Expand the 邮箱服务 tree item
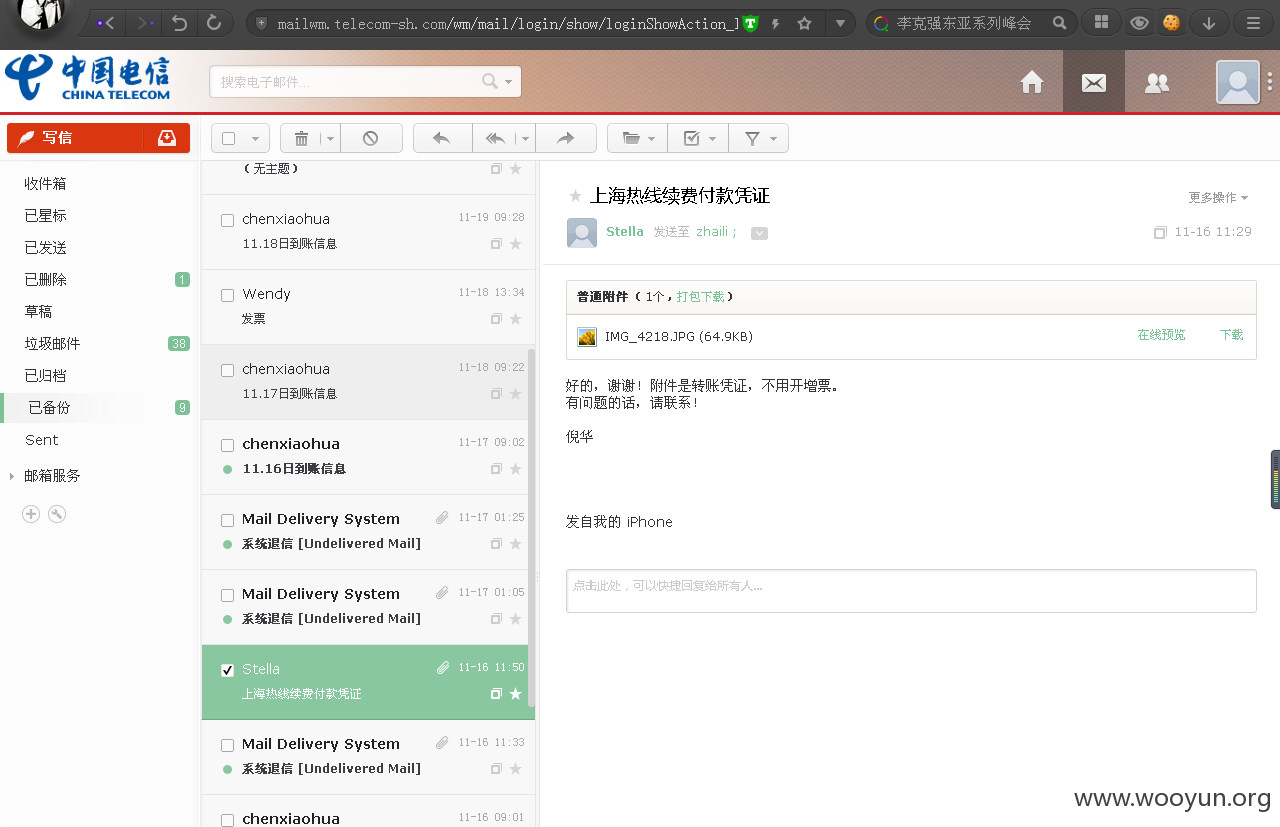Viewport: 1280px width, 827px height. [12, 476]
